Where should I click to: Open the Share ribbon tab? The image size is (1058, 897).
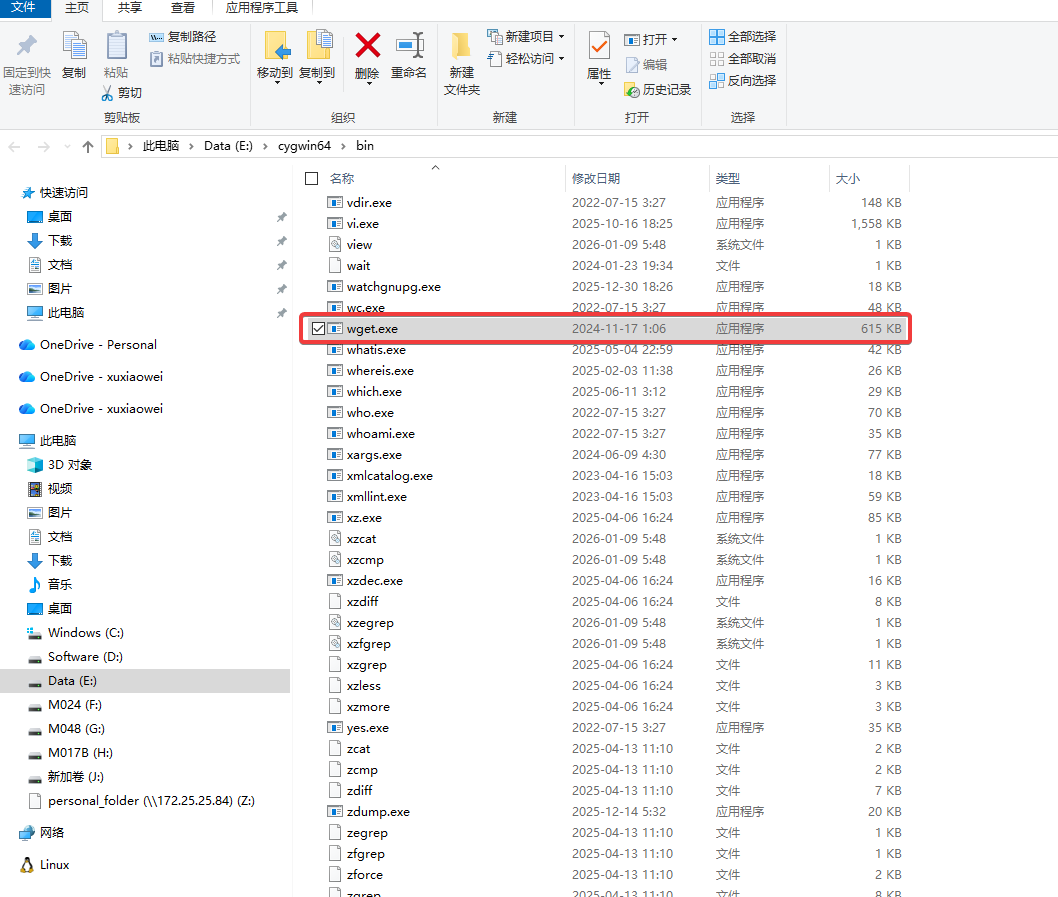click(130, 8)
